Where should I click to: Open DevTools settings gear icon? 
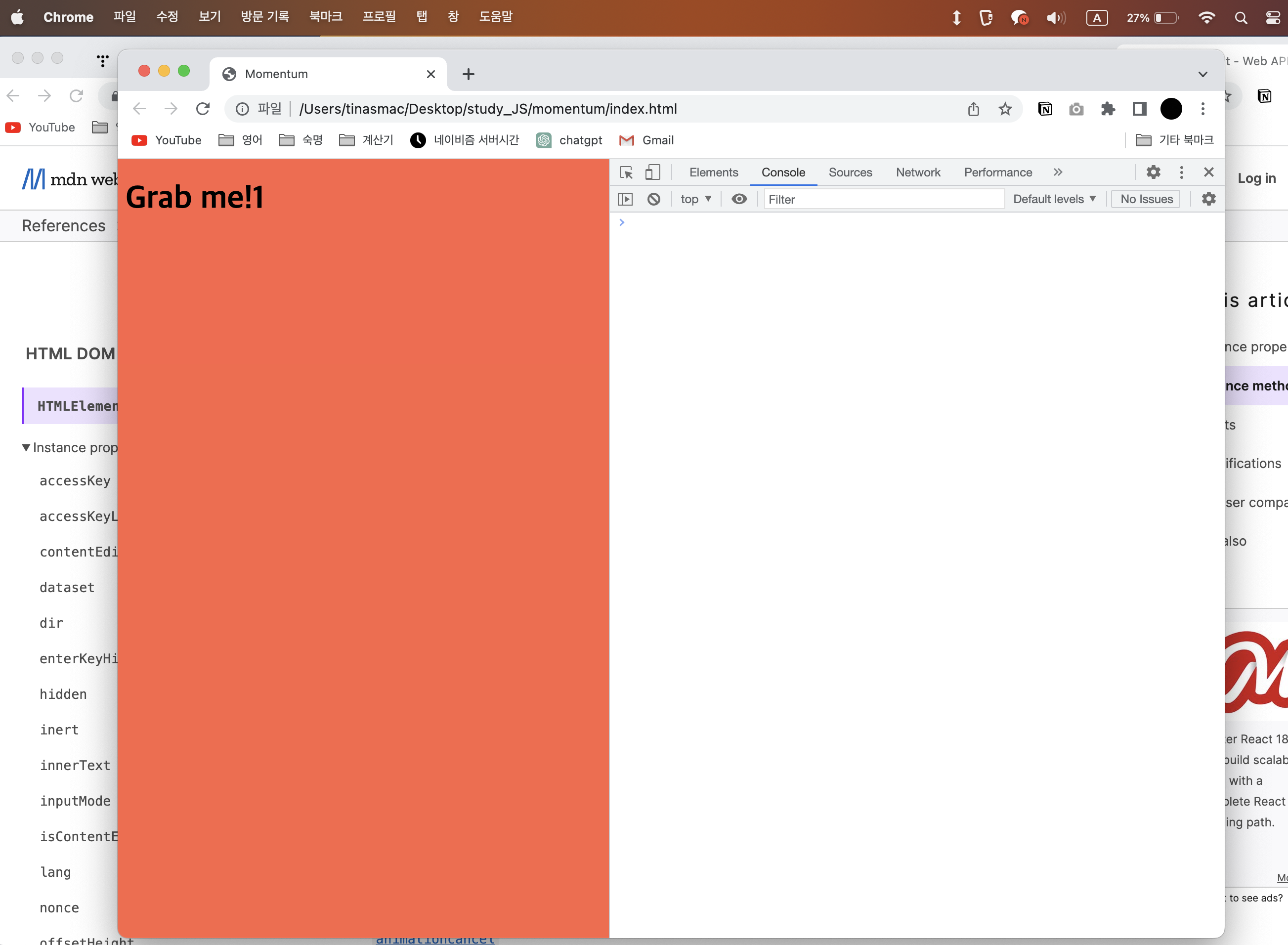click(x=1153, y=172)
